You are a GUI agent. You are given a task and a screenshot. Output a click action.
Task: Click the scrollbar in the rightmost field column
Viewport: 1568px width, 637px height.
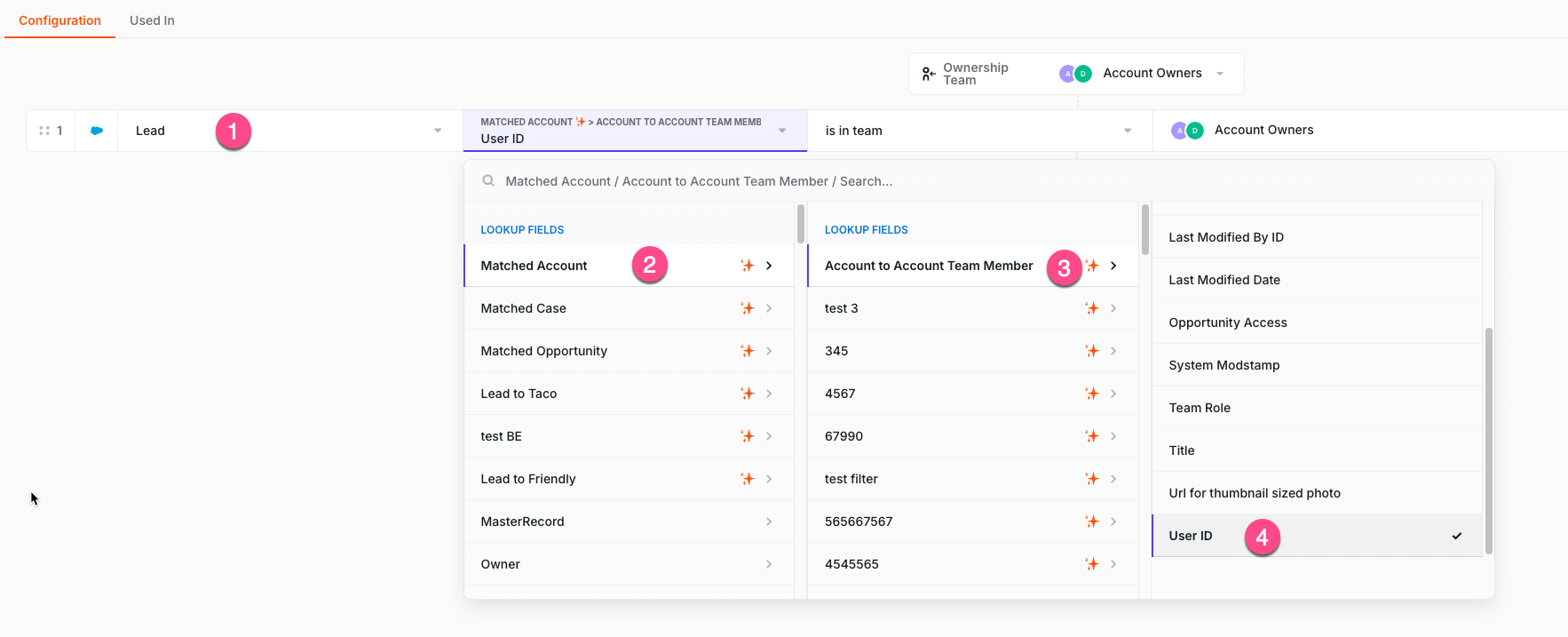1488,440
